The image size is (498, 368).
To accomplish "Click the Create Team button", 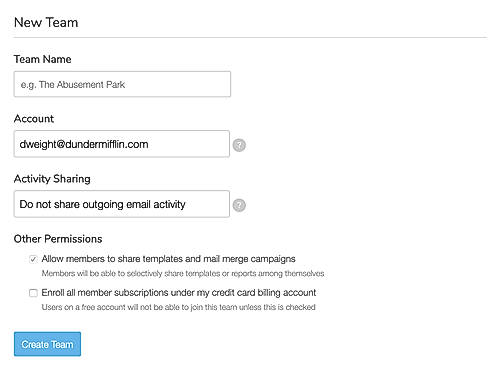I will pyautogui.click(x=47, y=344).
